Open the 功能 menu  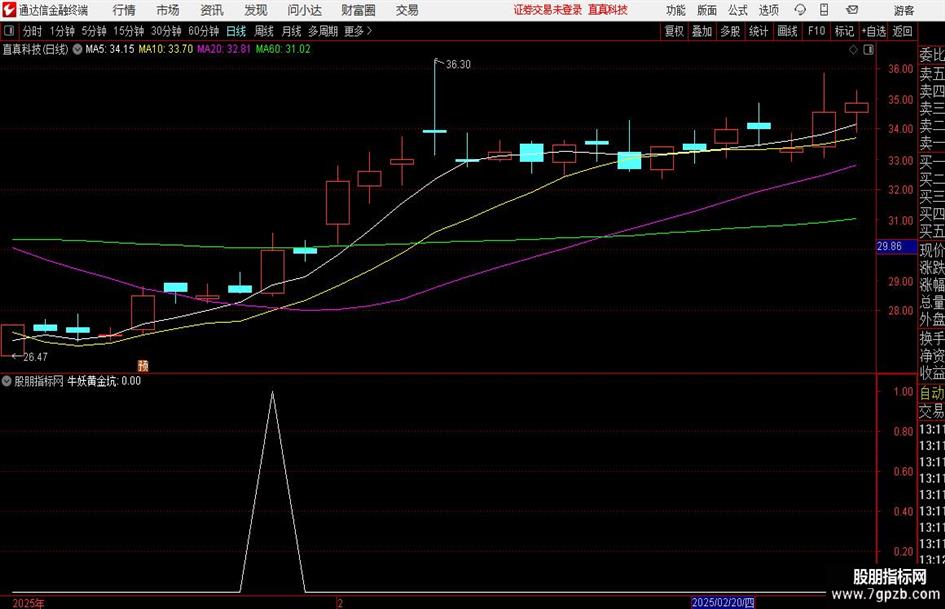coord(676,10)
